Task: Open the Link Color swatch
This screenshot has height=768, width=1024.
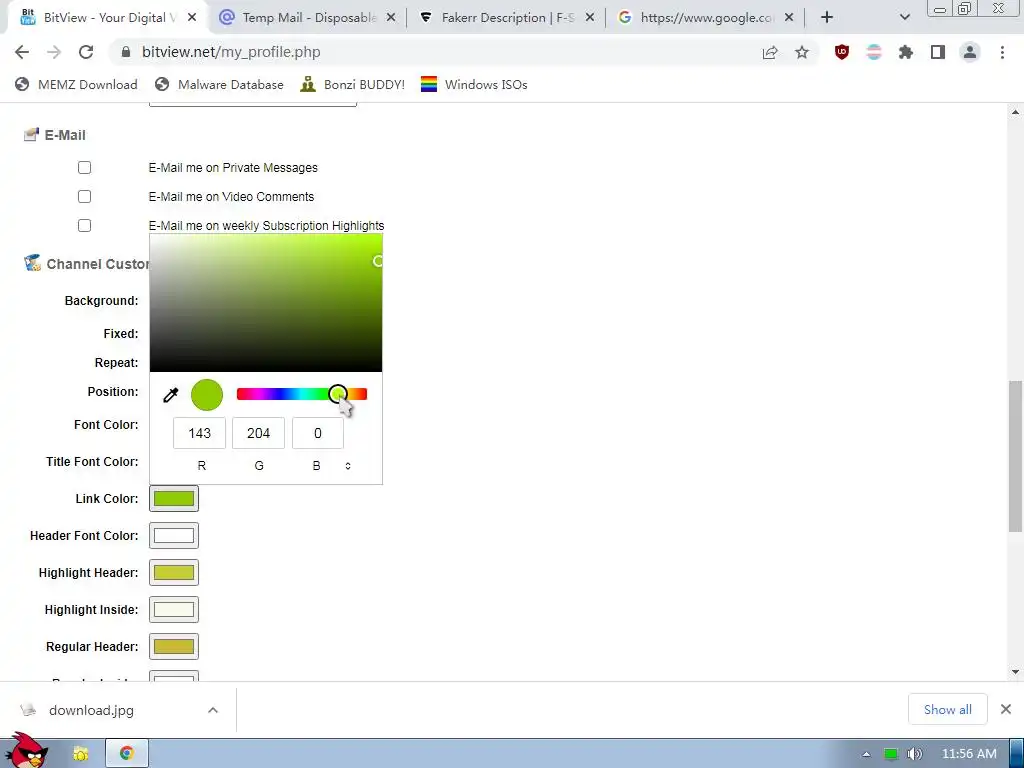Action: coord(174,499)
